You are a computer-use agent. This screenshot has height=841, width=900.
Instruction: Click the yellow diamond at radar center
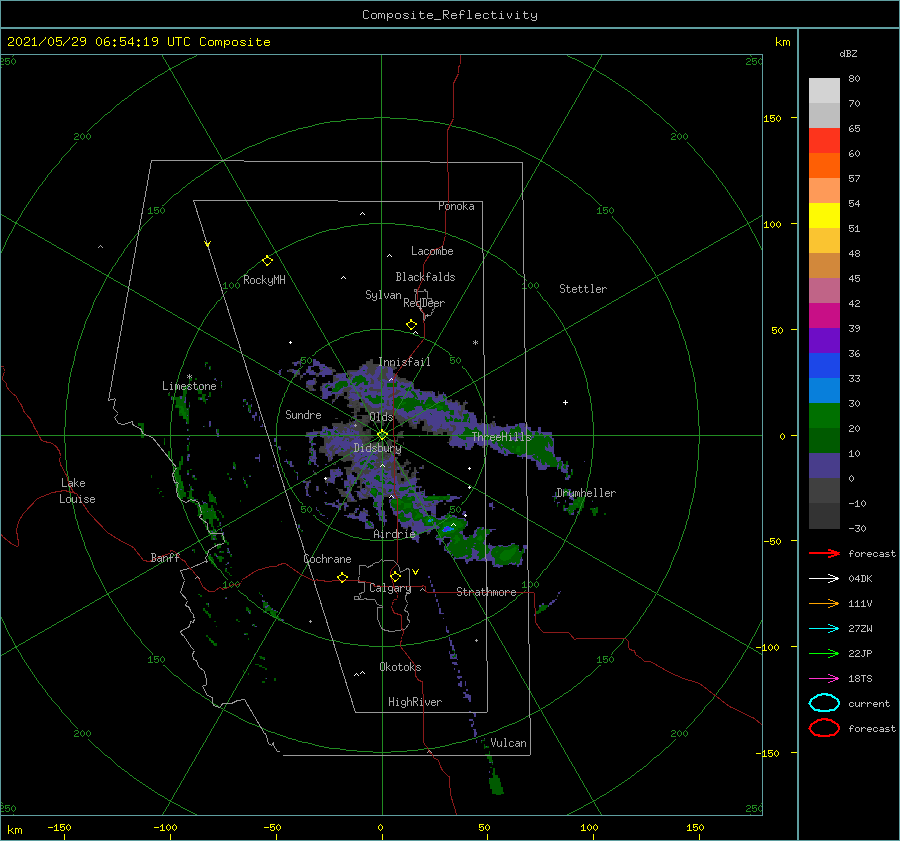382,435
